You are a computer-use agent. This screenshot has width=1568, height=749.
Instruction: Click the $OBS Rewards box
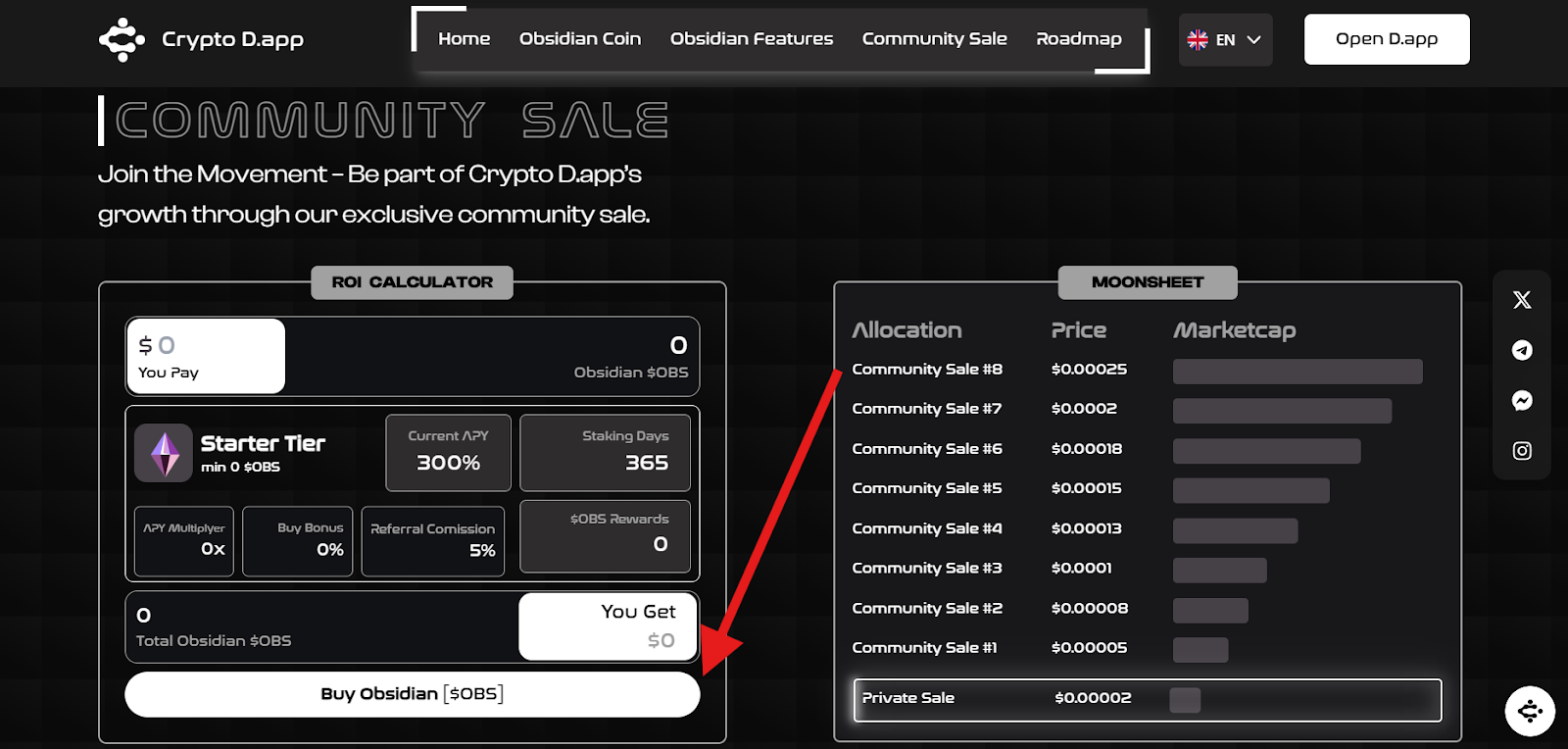(605, 536)
